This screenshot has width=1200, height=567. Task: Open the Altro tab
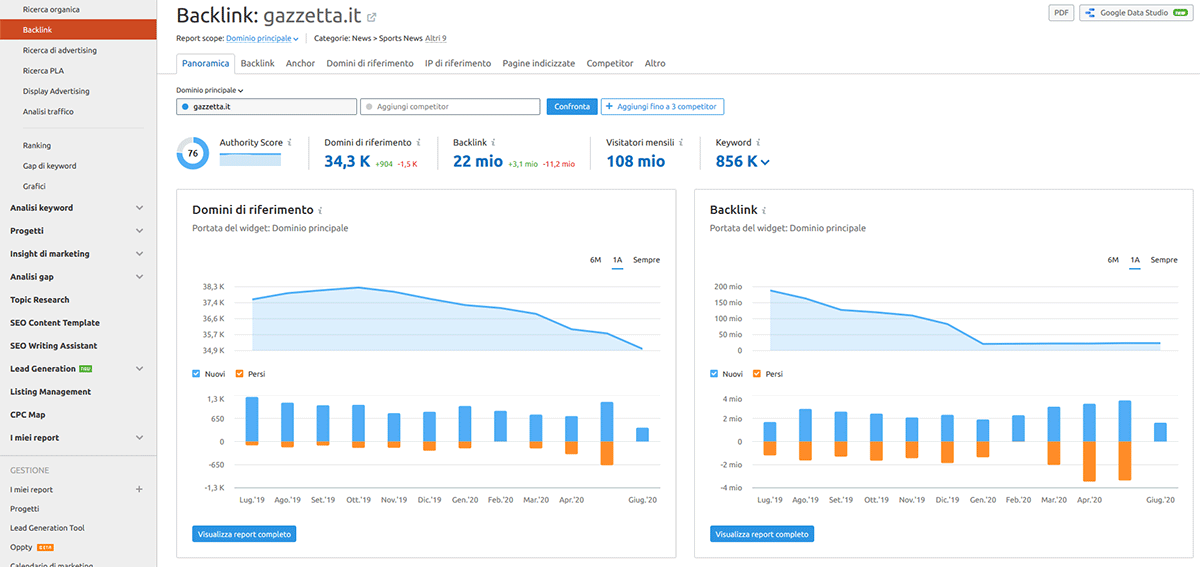click(x=655, y=63)
